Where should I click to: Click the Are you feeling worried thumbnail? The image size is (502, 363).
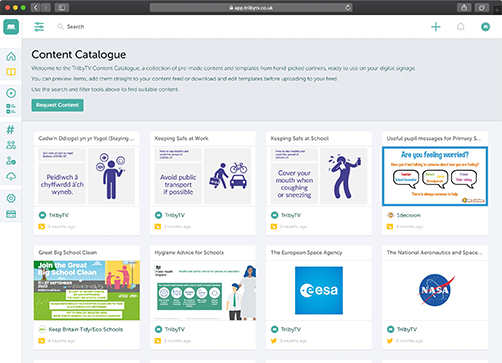coord(435,176)
